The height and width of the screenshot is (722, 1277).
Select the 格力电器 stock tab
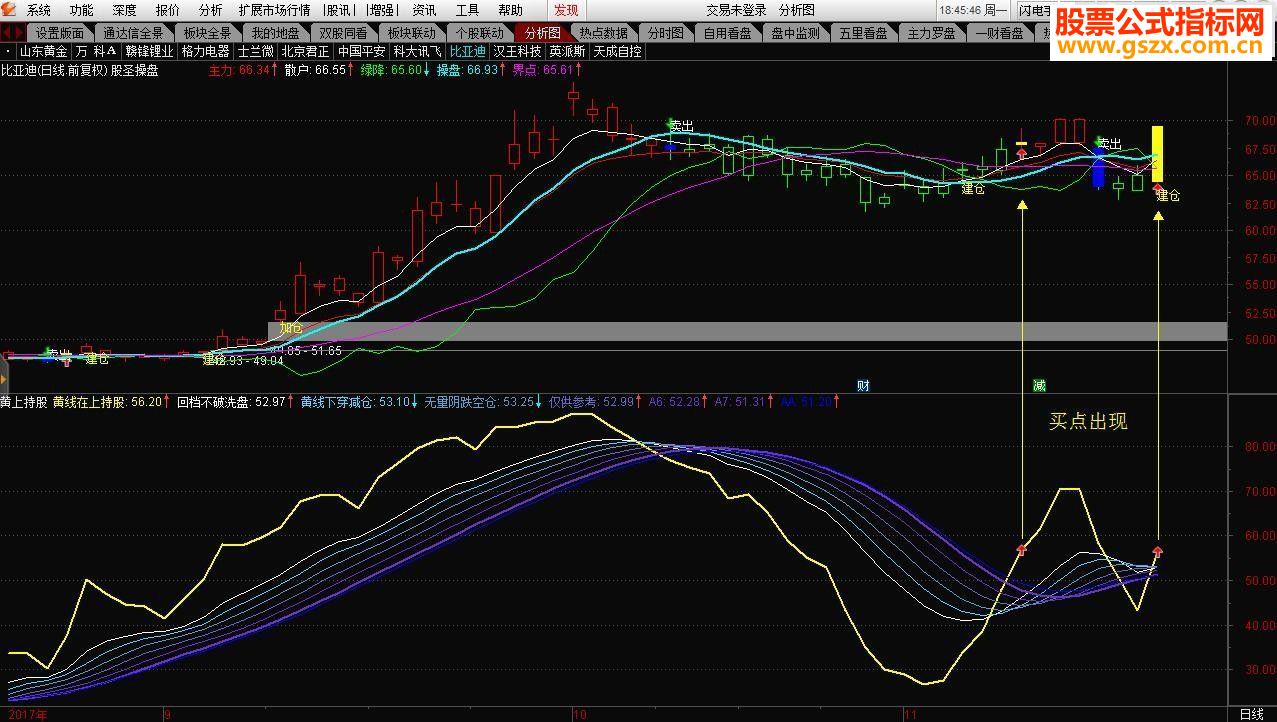(206, 51)
